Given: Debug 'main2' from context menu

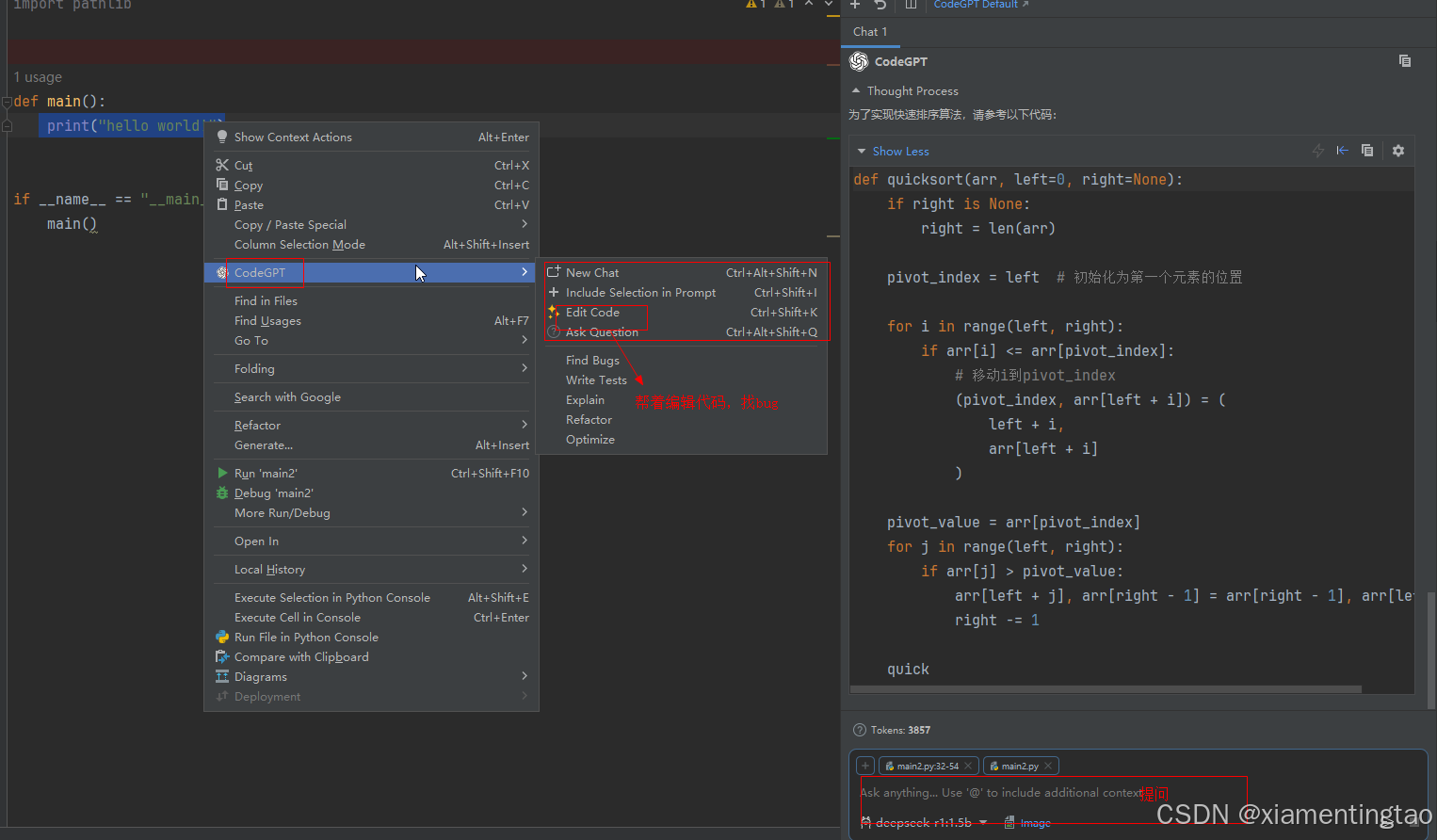Looking at the screenshot, I should click(x=372, y=493).
